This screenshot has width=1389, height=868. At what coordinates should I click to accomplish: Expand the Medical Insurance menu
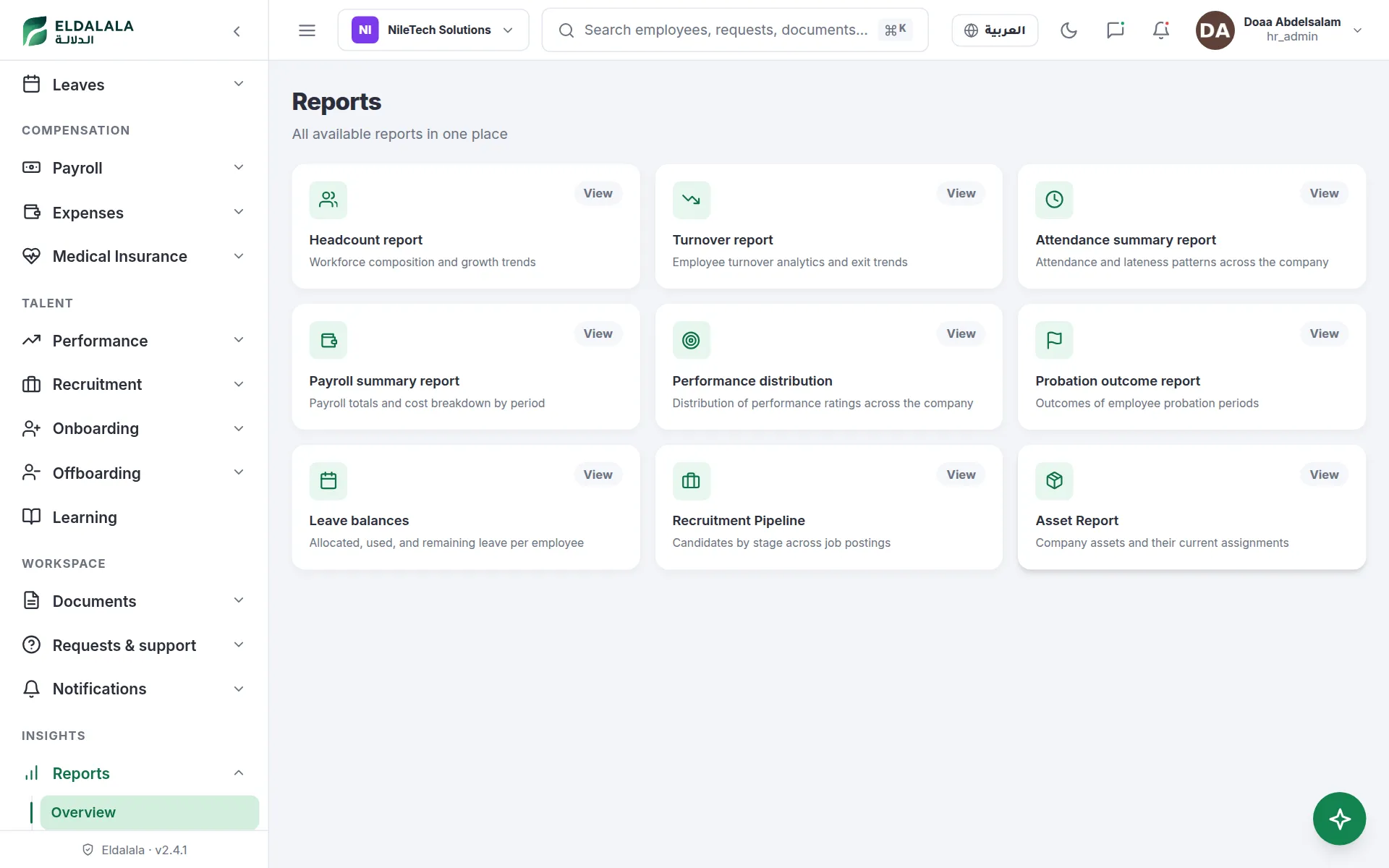point(134,256)
